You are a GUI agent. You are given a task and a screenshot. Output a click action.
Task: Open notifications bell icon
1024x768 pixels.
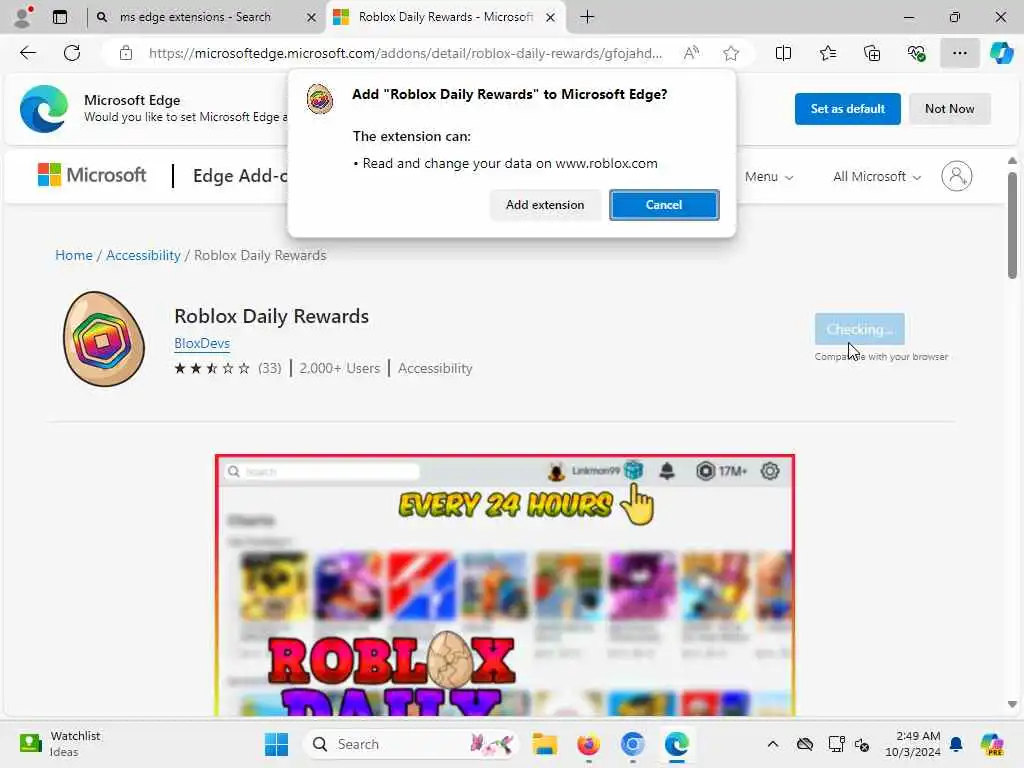956,744
